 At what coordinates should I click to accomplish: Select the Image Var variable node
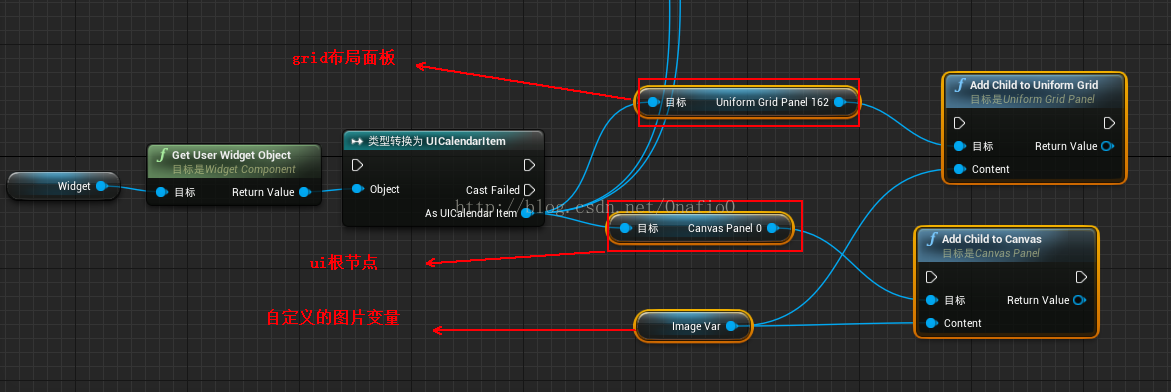pyautogui.click(x=693, y=326)
